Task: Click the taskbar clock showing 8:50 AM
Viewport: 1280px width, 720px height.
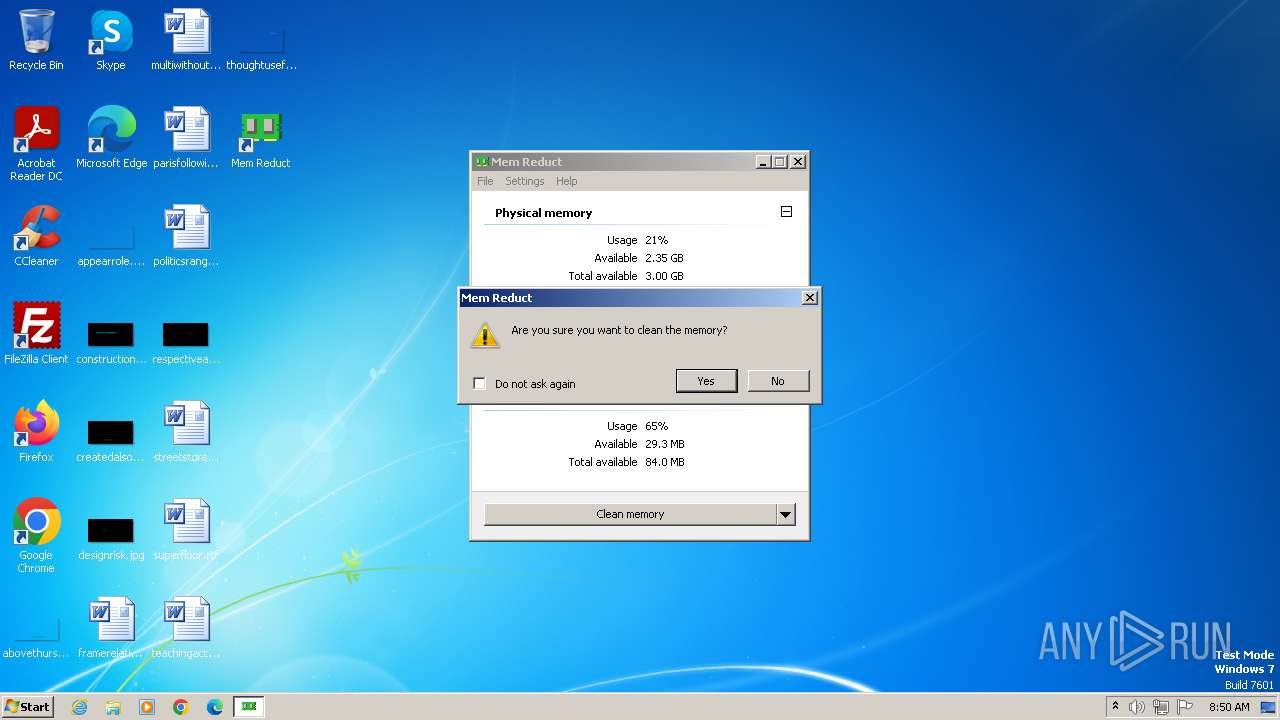Action: 1229,707
